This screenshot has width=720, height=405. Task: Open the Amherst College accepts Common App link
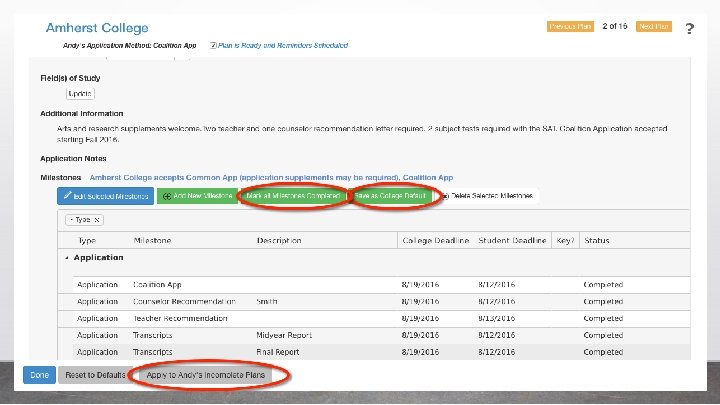[x=271, y=177]
